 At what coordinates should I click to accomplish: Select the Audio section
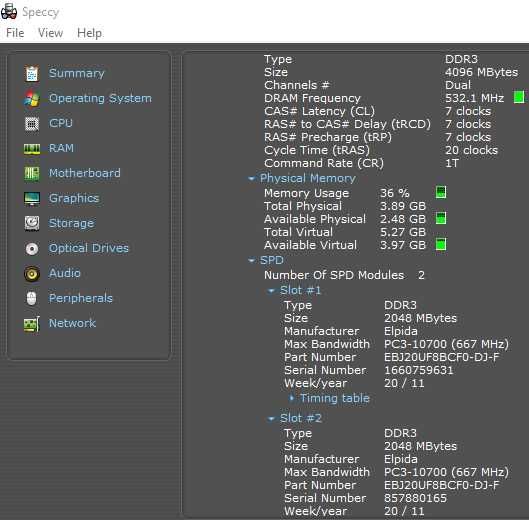point(64,273)
